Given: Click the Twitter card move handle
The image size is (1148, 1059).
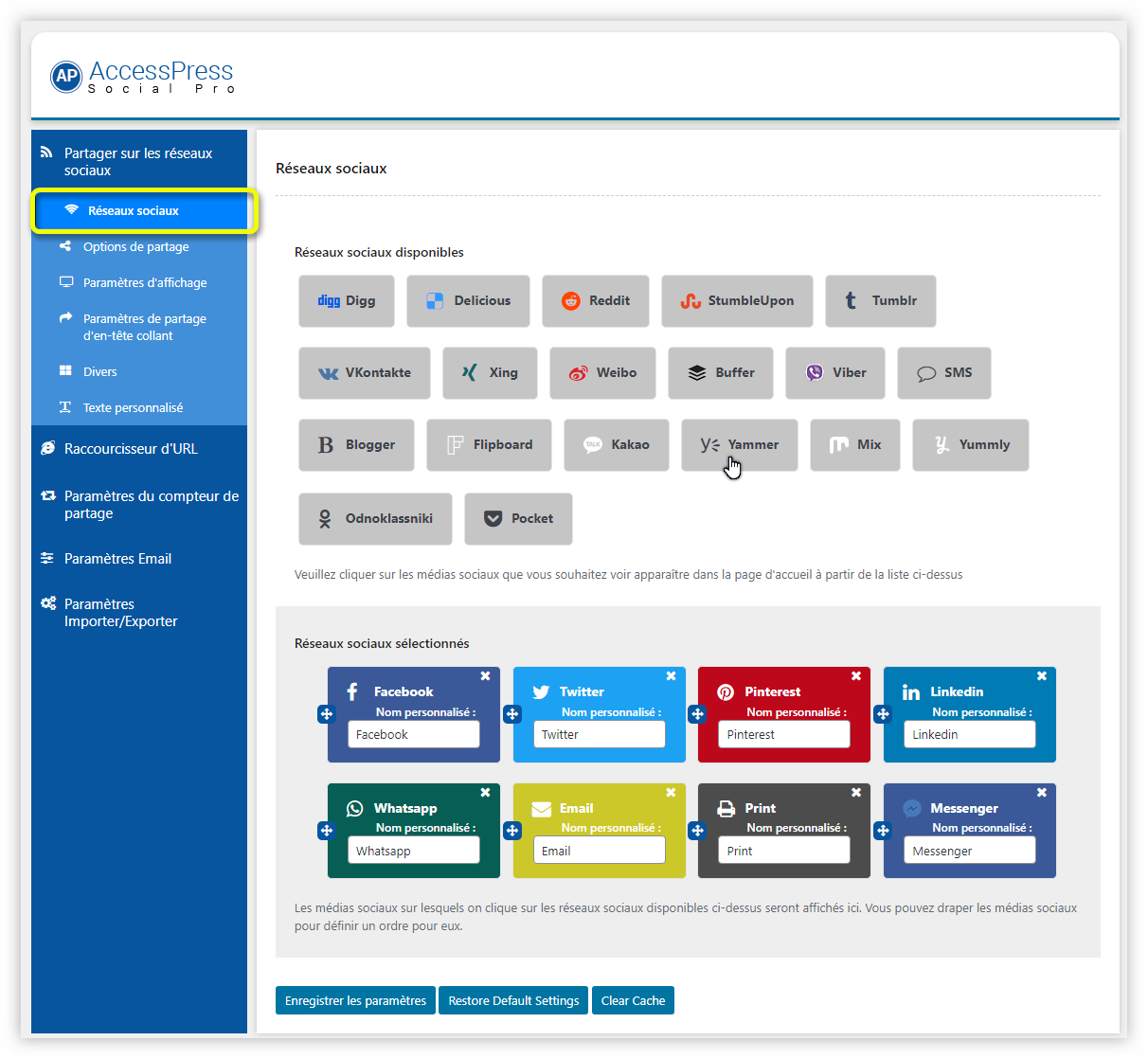Looking at the screenshot, I should [511, 714].
